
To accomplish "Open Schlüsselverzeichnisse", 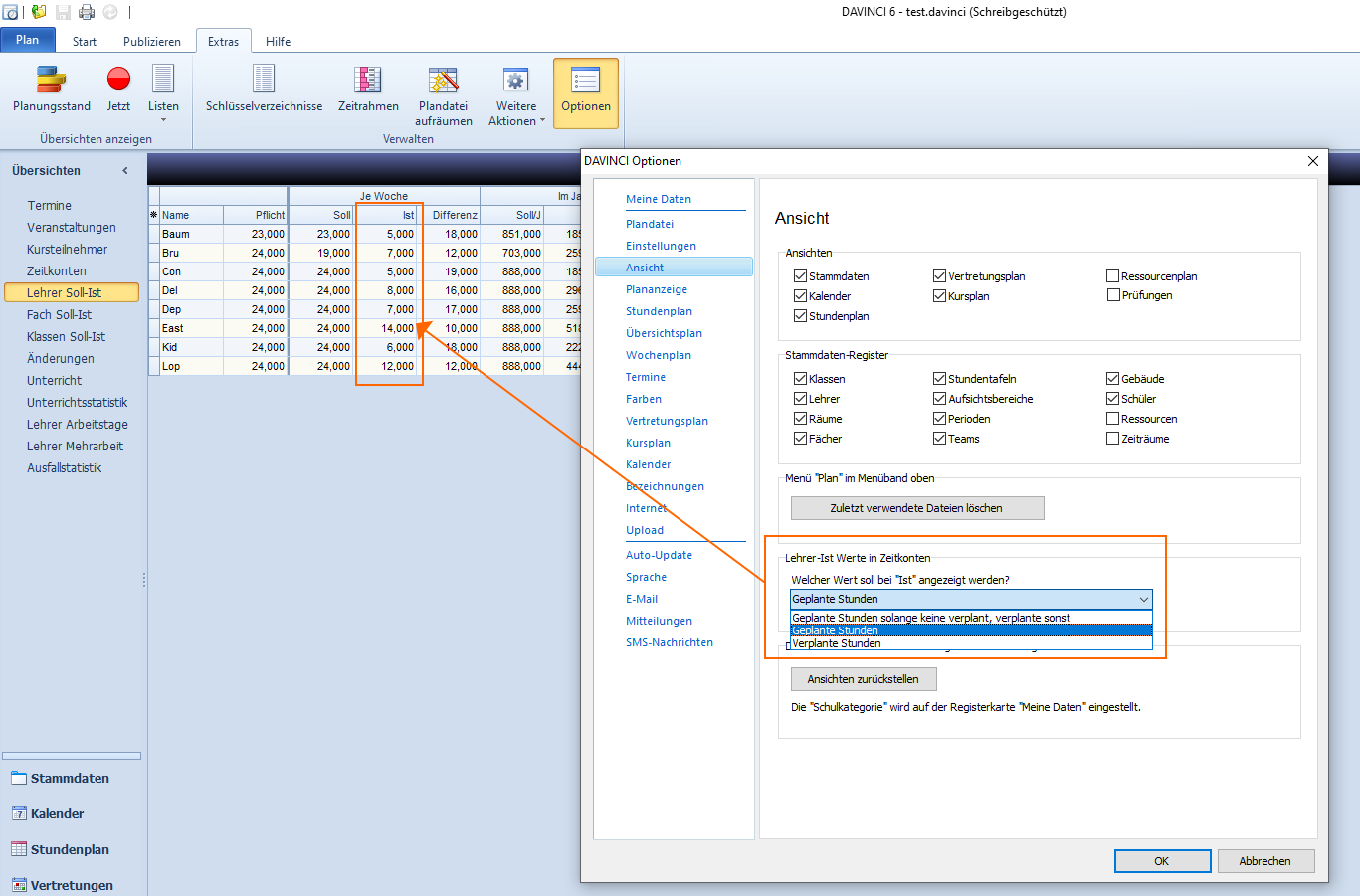I will pyautogui.click(x=264, y=90).
